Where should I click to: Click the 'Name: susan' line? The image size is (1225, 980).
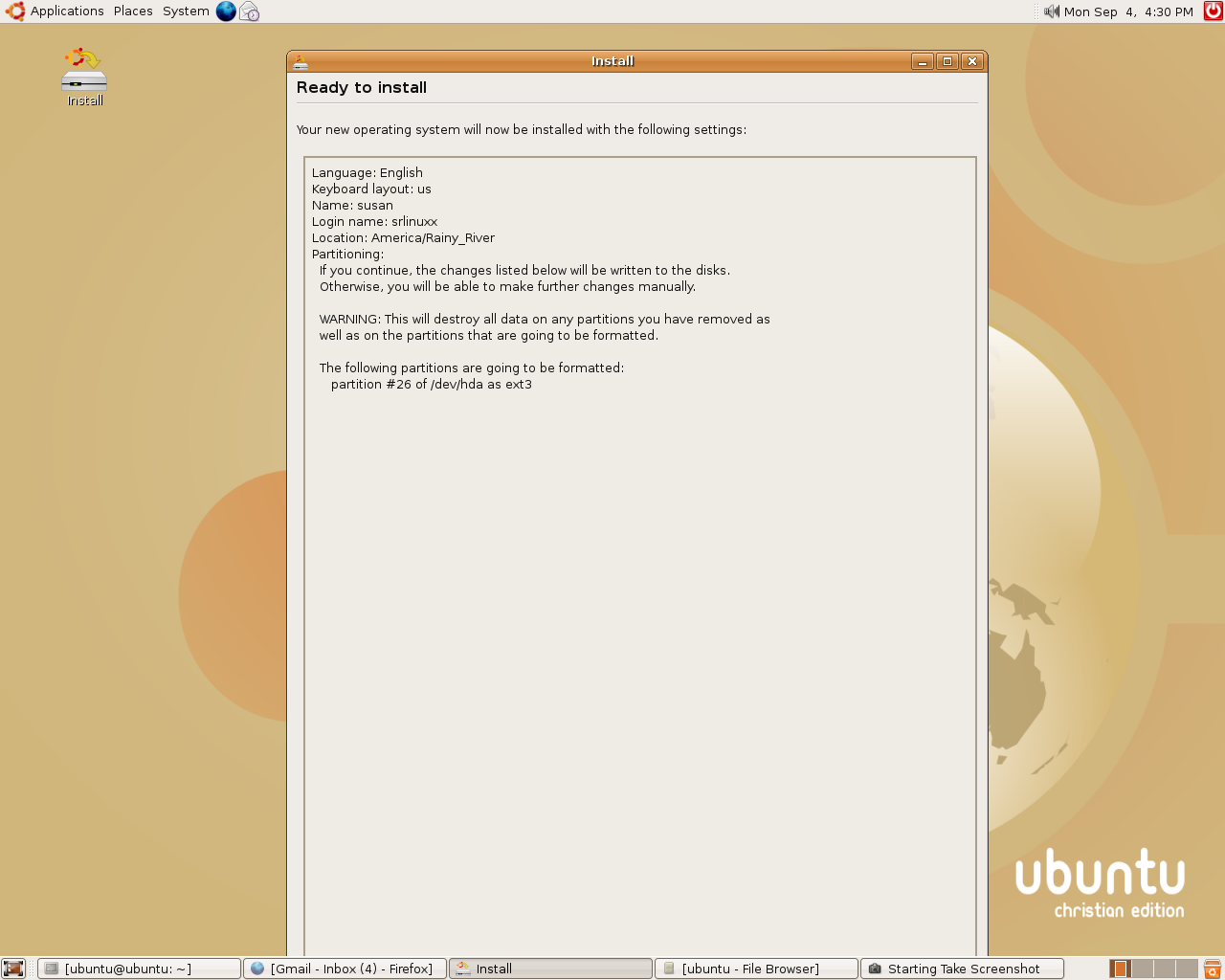[x=352, y=206]
